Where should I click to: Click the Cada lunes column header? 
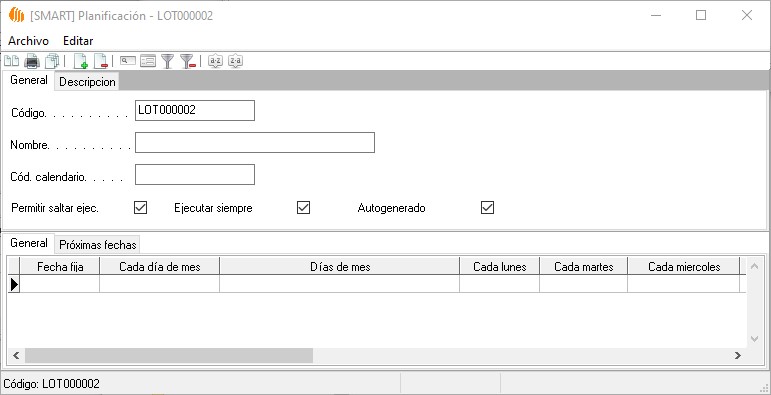pos(500,267)
